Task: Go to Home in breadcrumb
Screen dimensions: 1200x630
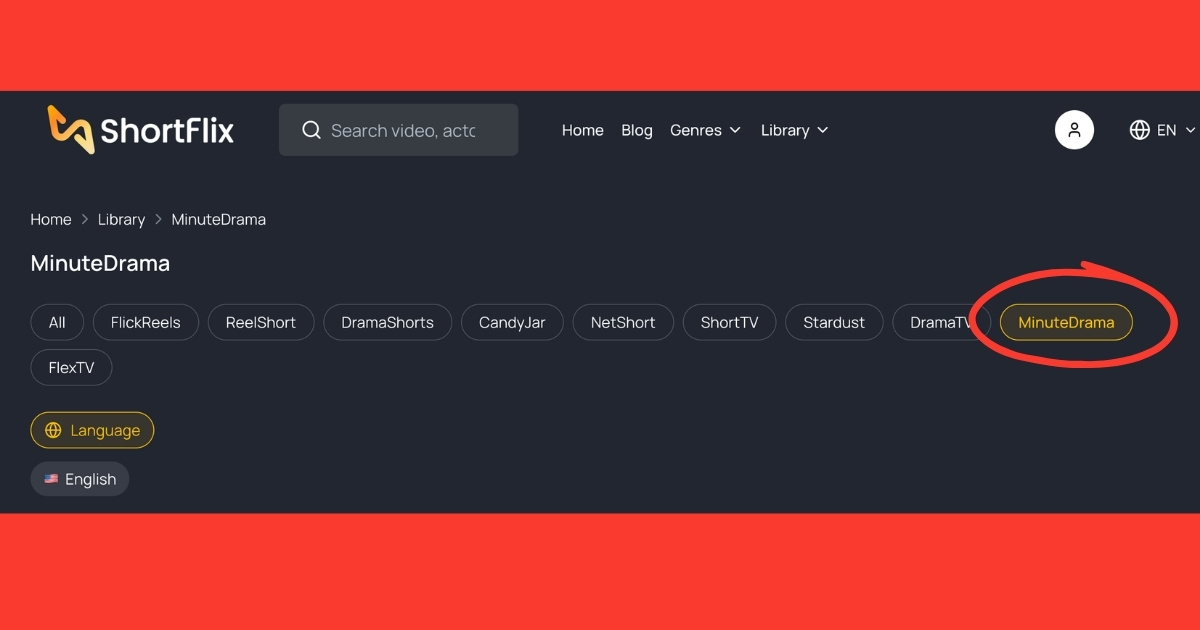Action: pyautogui.click(x=51, y=219)
